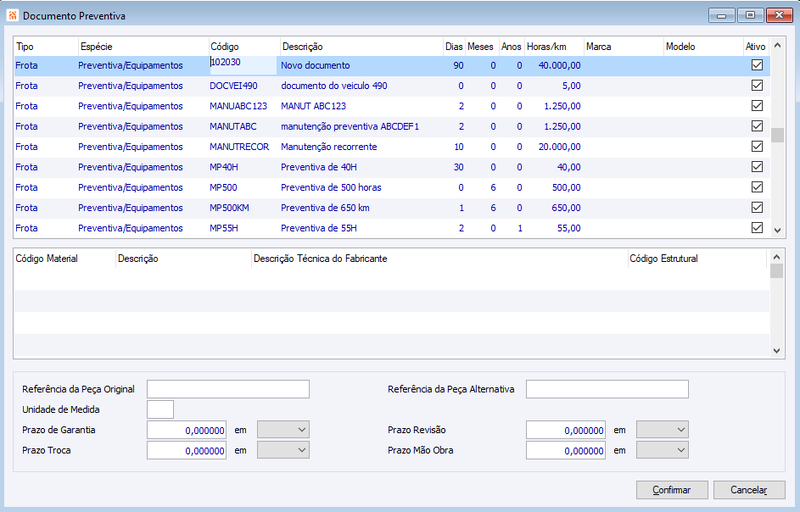Click material grid scroll up arrow
Screen dimensions: 800x512
(777, 257)
